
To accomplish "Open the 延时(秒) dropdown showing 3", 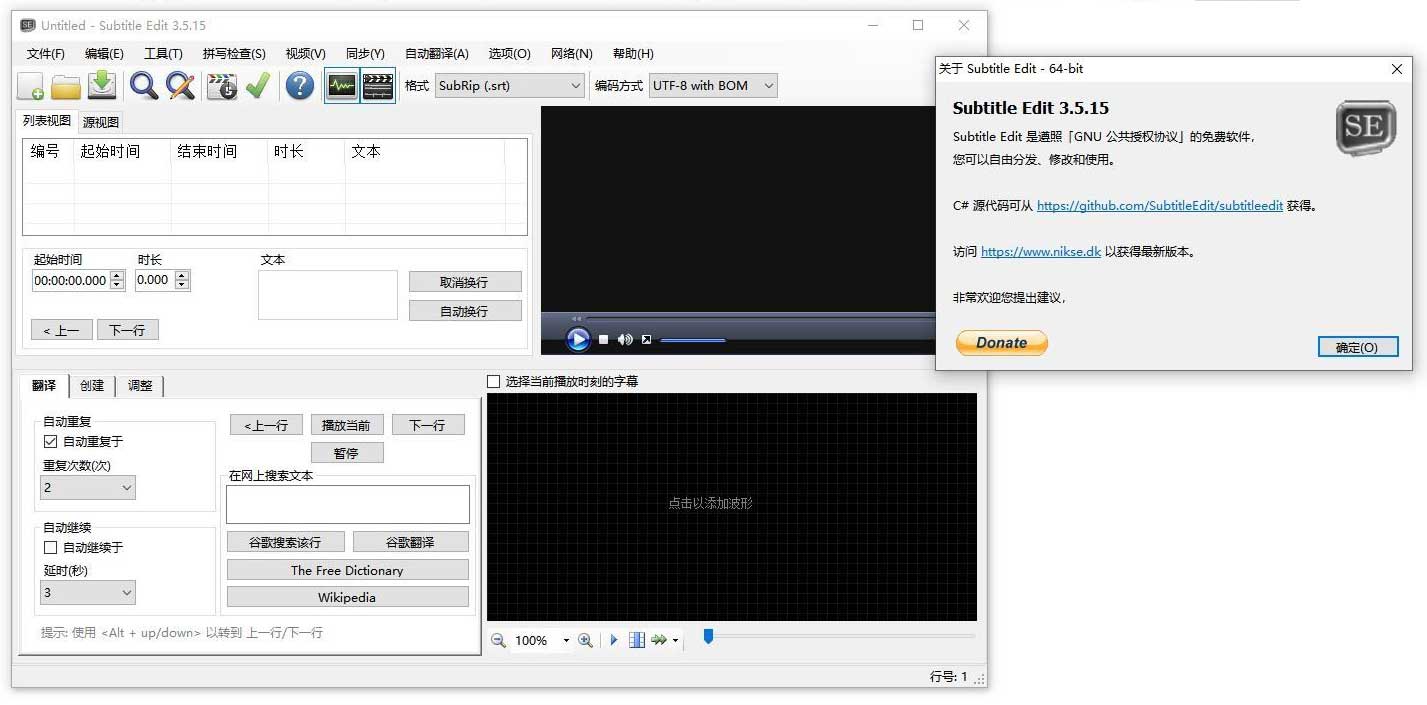I will tap(88, 592).
